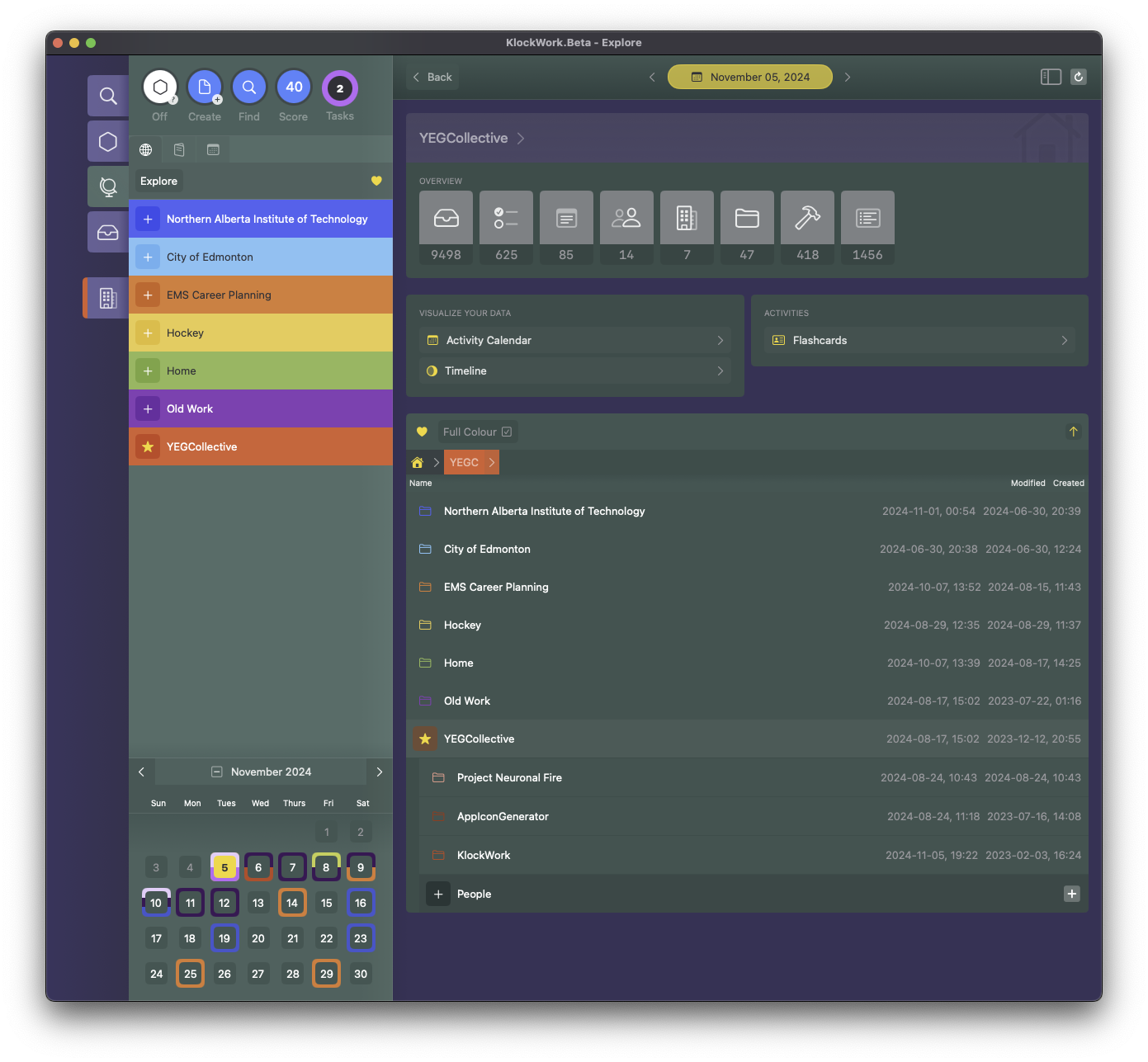
Task: Click the refresh icon top right
Action: coord(1079,77)
